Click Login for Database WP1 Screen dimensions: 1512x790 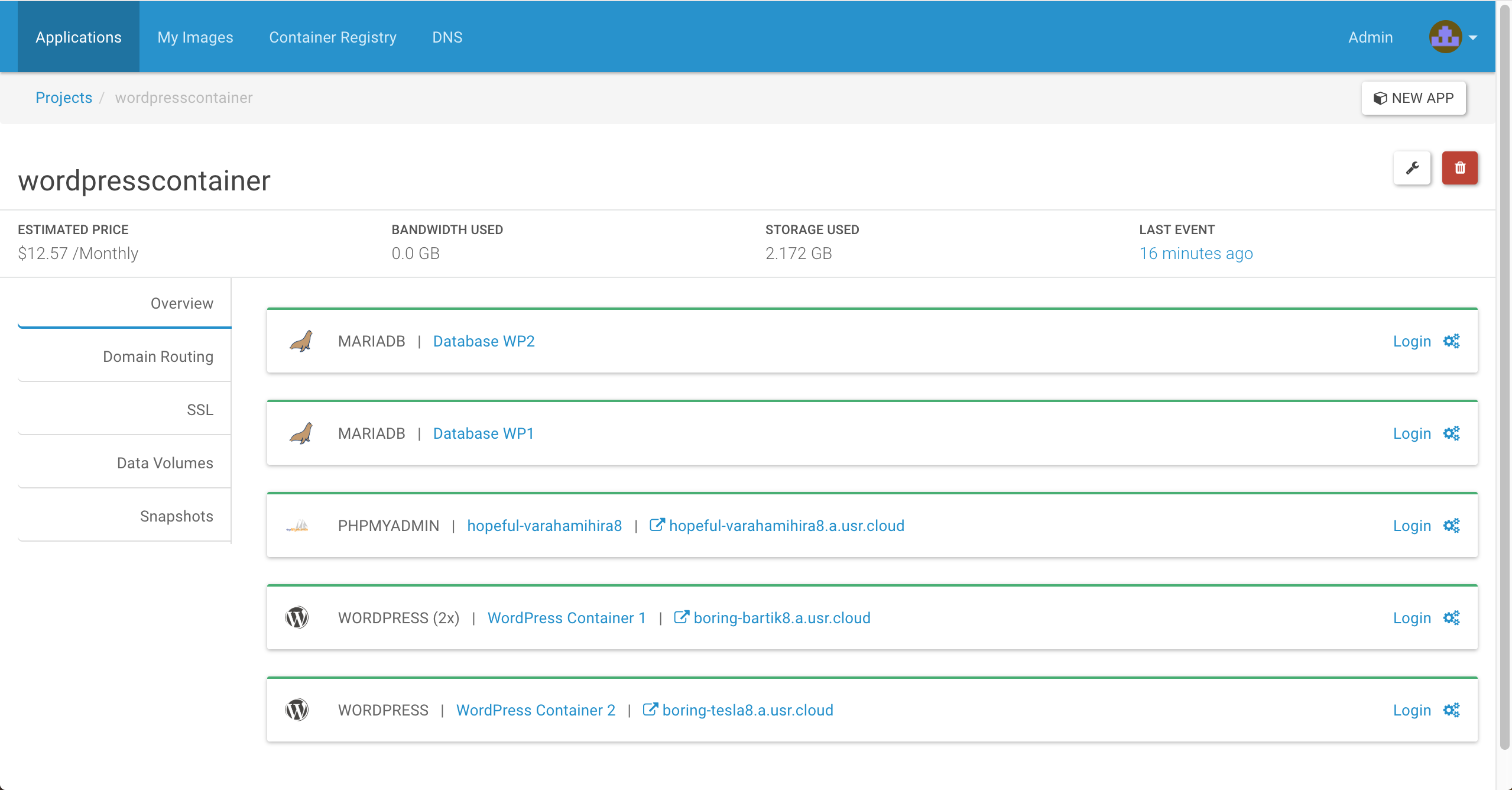[x=1412, y=433]
